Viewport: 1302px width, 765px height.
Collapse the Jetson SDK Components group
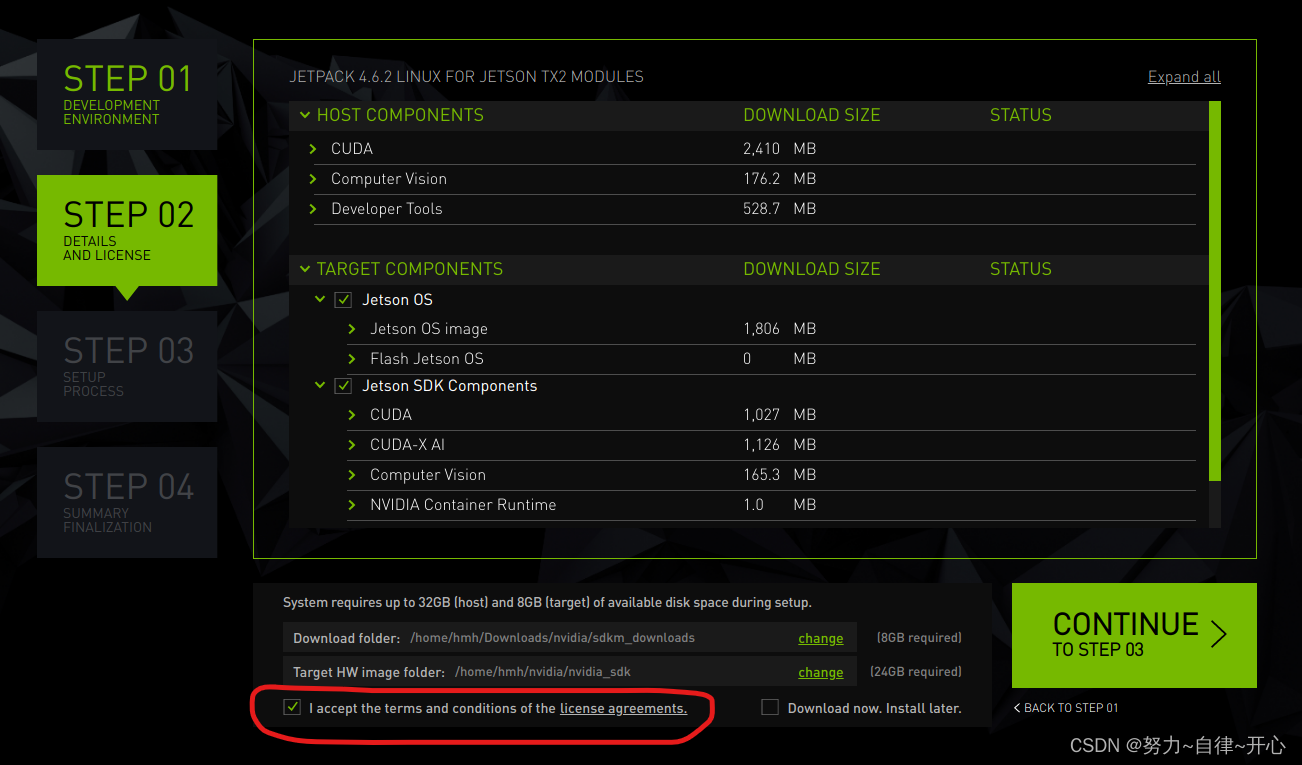[x=320, y=385]
